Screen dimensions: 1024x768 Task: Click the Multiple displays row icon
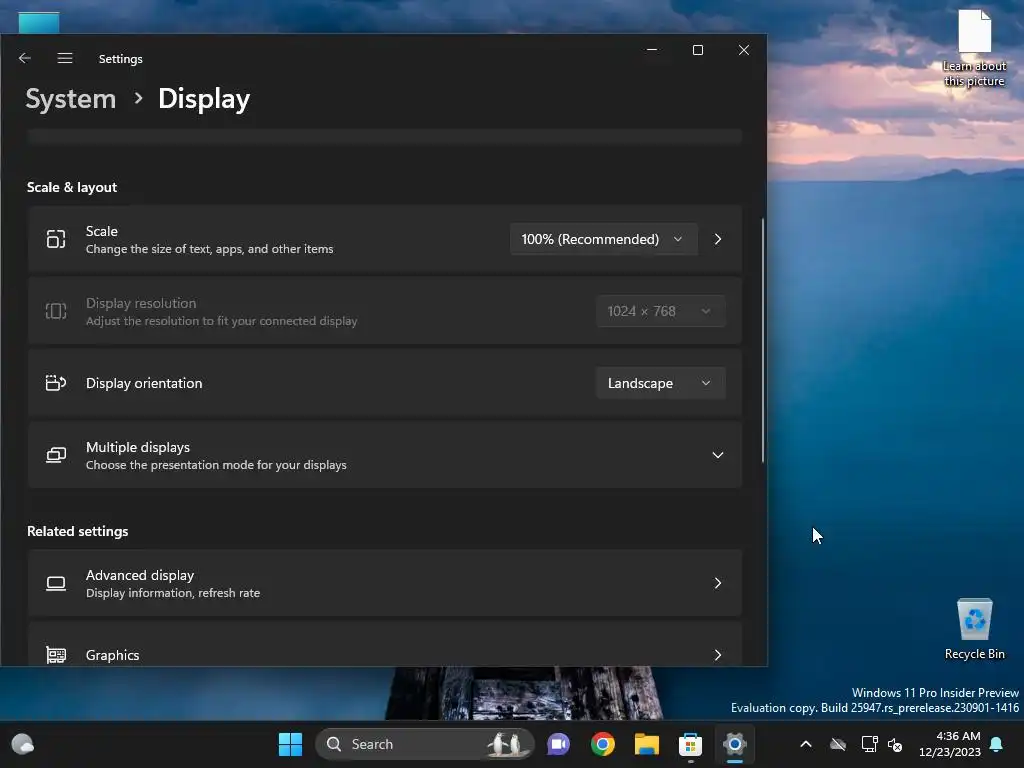tap(56, 455)
